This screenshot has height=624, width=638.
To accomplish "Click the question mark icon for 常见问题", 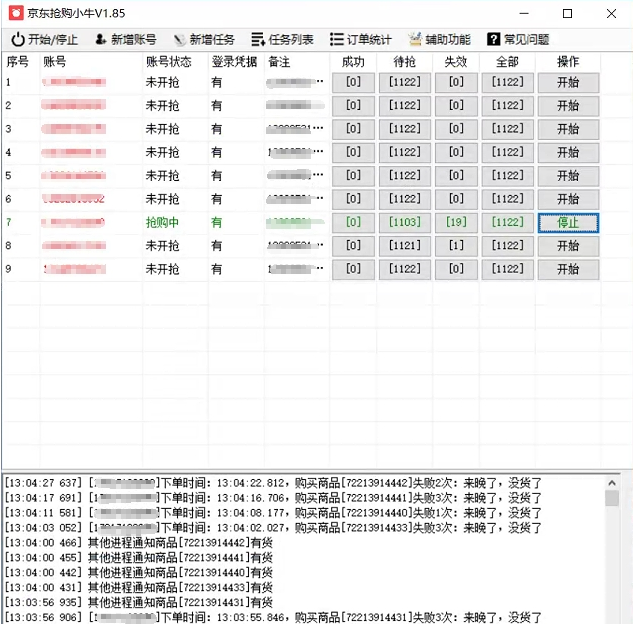I will pos(493,40).
